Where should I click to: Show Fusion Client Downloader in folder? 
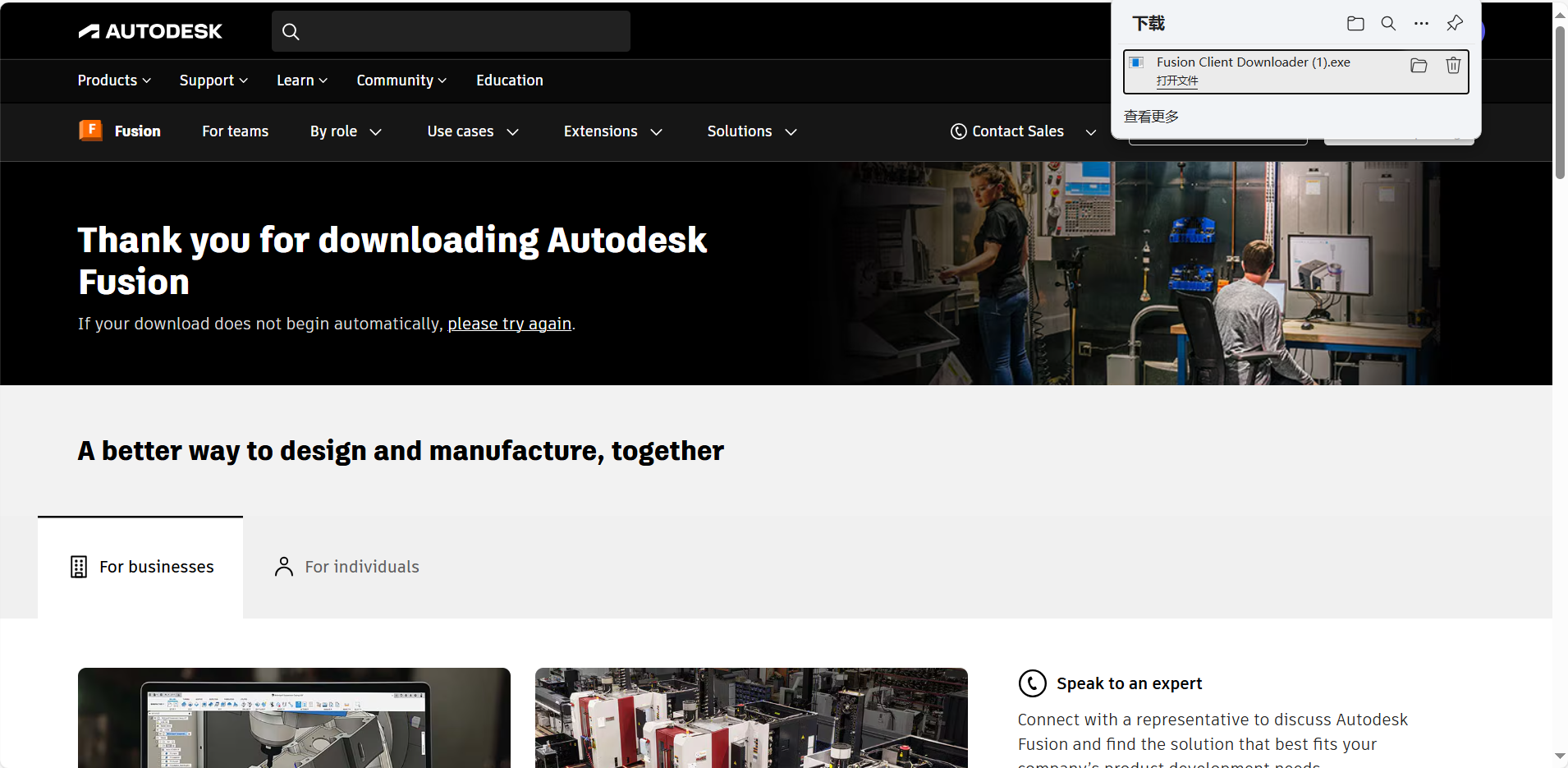click(x=1419, y=66)
